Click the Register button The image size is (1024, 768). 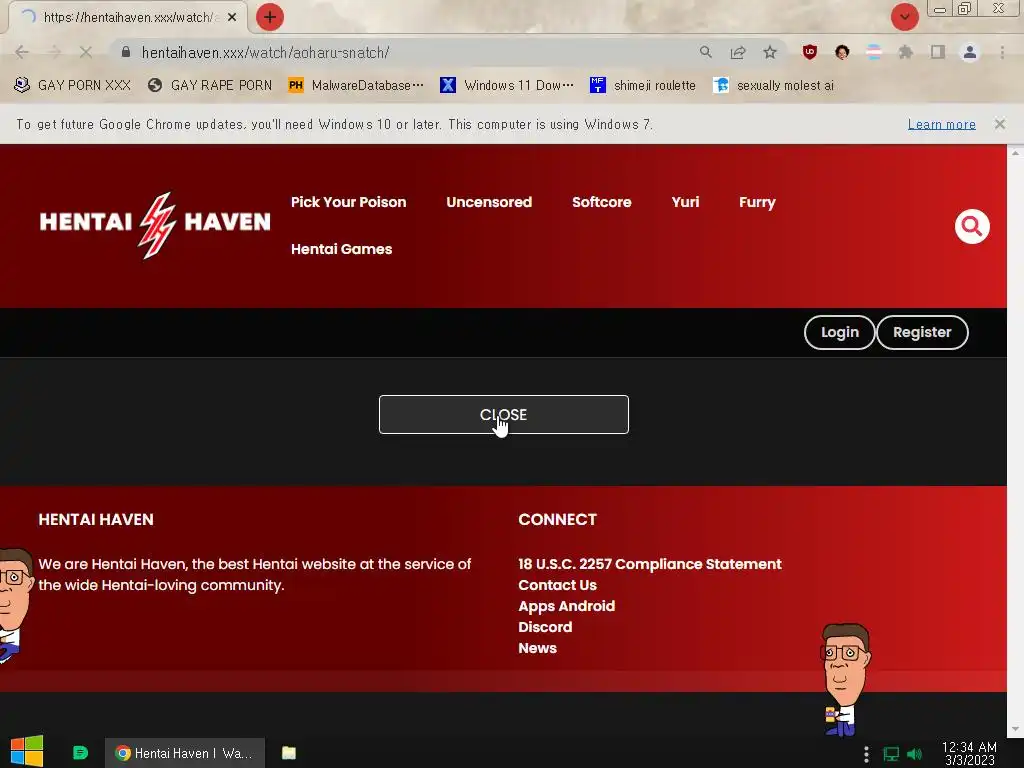pyautogui.click(x=921, y=332)
